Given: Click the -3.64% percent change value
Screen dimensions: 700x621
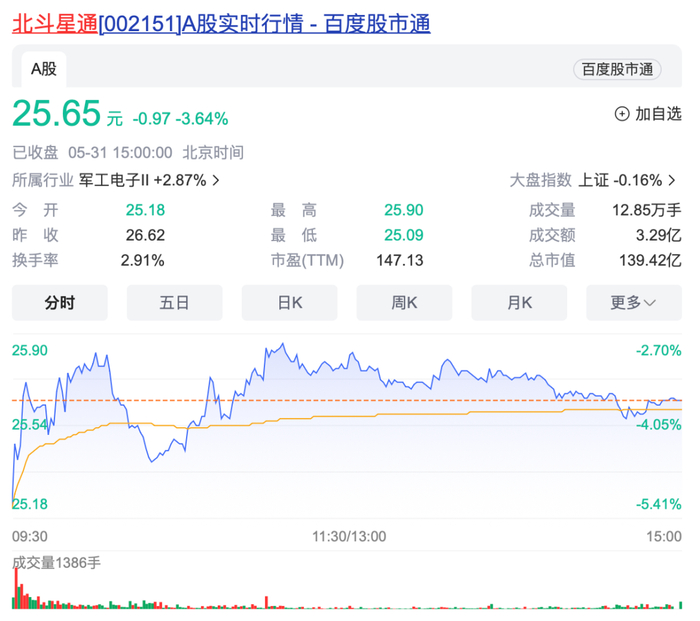Looking at the screenshot, I should 202,119.
